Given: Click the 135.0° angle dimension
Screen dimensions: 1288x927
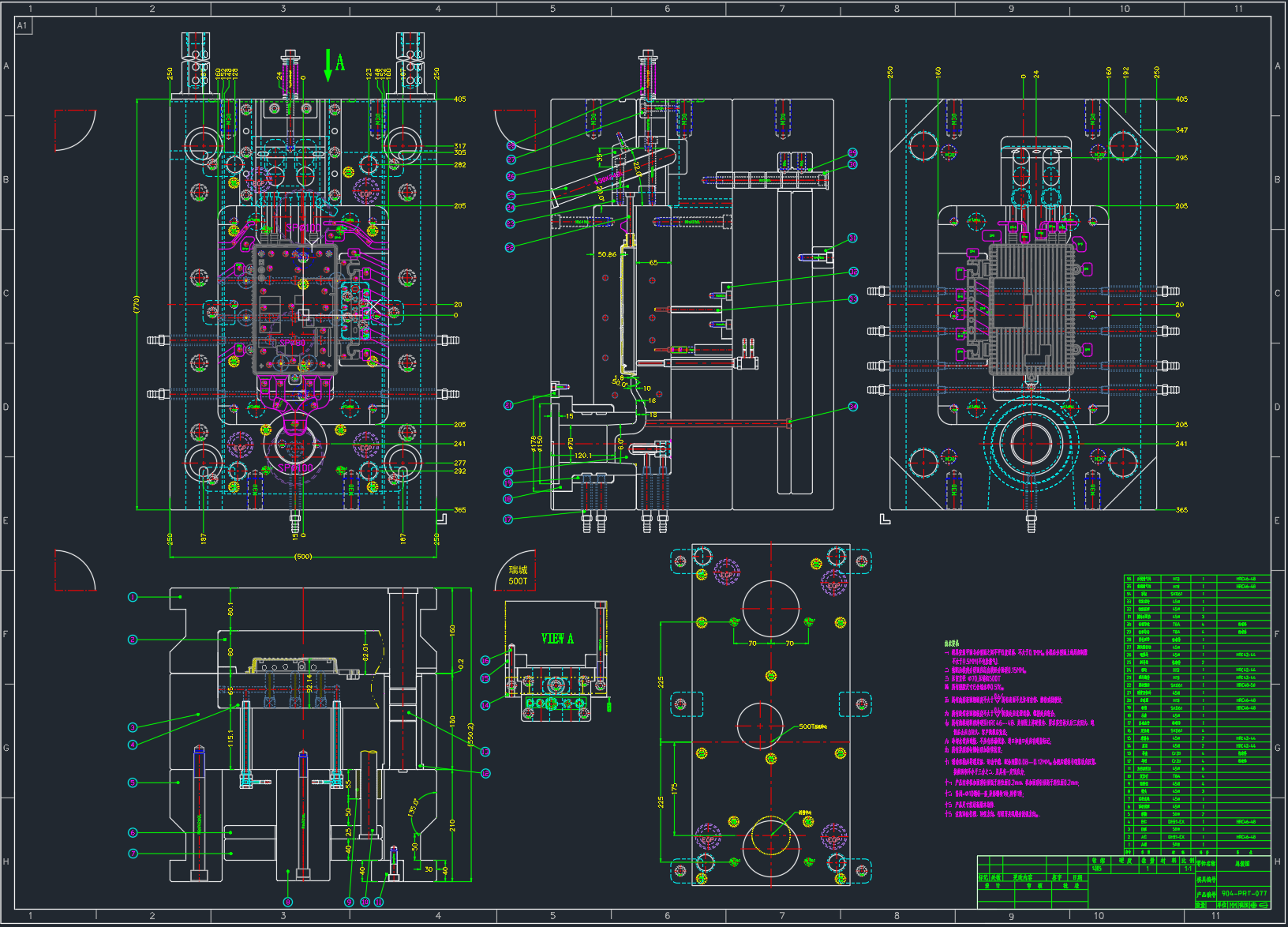Looking at the screenshot, I should [413, 807].
